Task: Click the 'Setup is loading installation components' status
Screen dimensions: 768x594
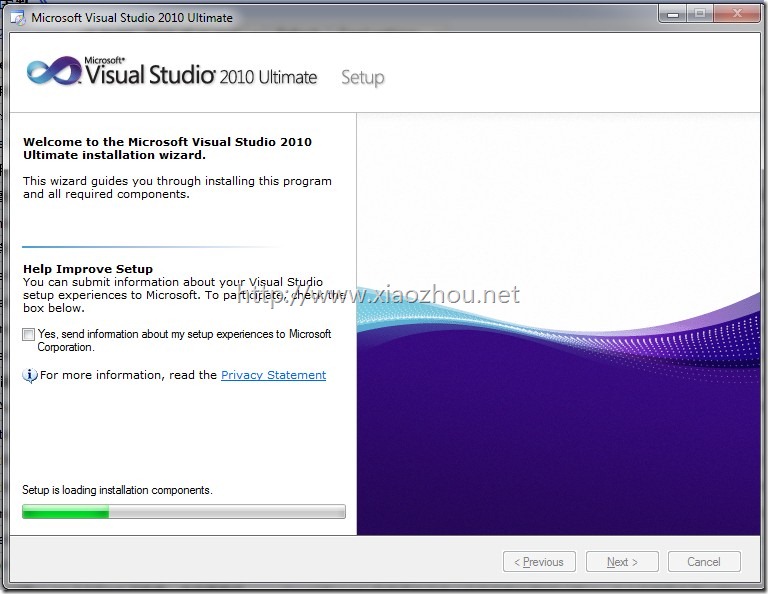Action: [117, 490]
